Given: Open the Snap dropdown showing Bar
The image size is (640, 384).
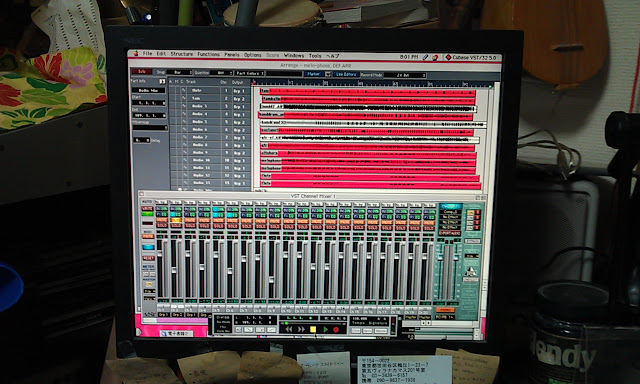Looking at the screenshot, I should (x=180, y=72).
